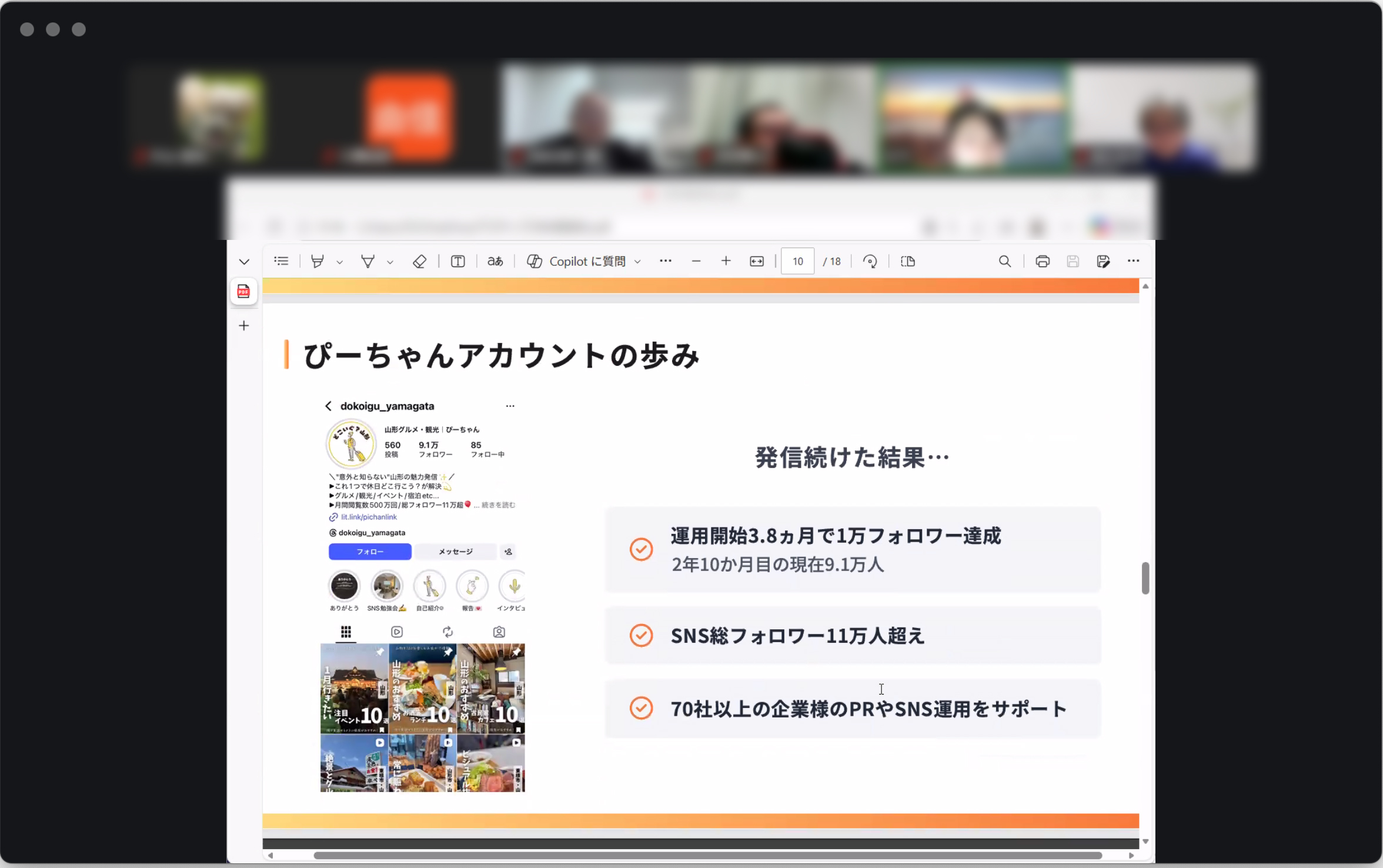
Task: Select the draw pen tool
Action: point(368,261)
